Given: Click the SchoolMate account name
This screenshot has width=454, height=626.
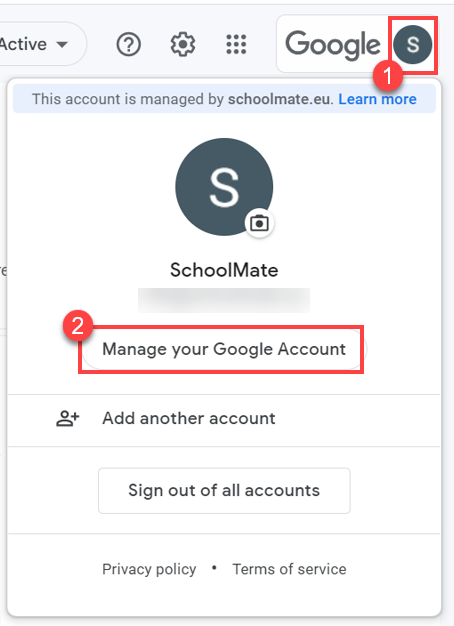Looking at the screenshot, I should click(x=224, y=270).
